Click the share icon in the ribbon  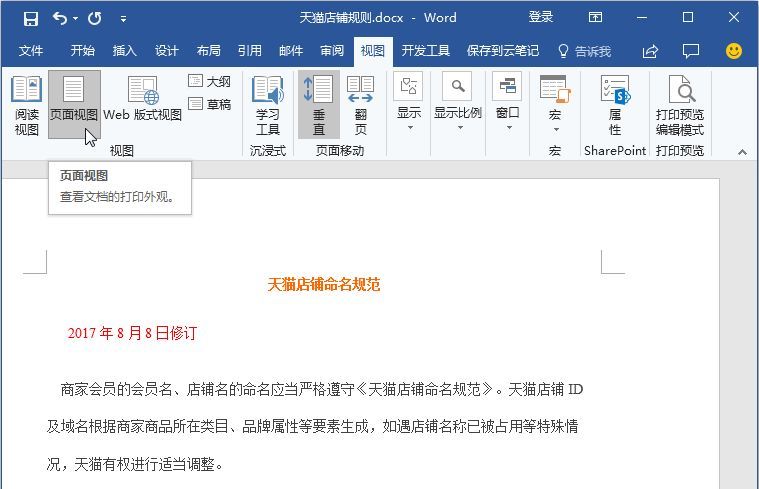tap(650, 51)
